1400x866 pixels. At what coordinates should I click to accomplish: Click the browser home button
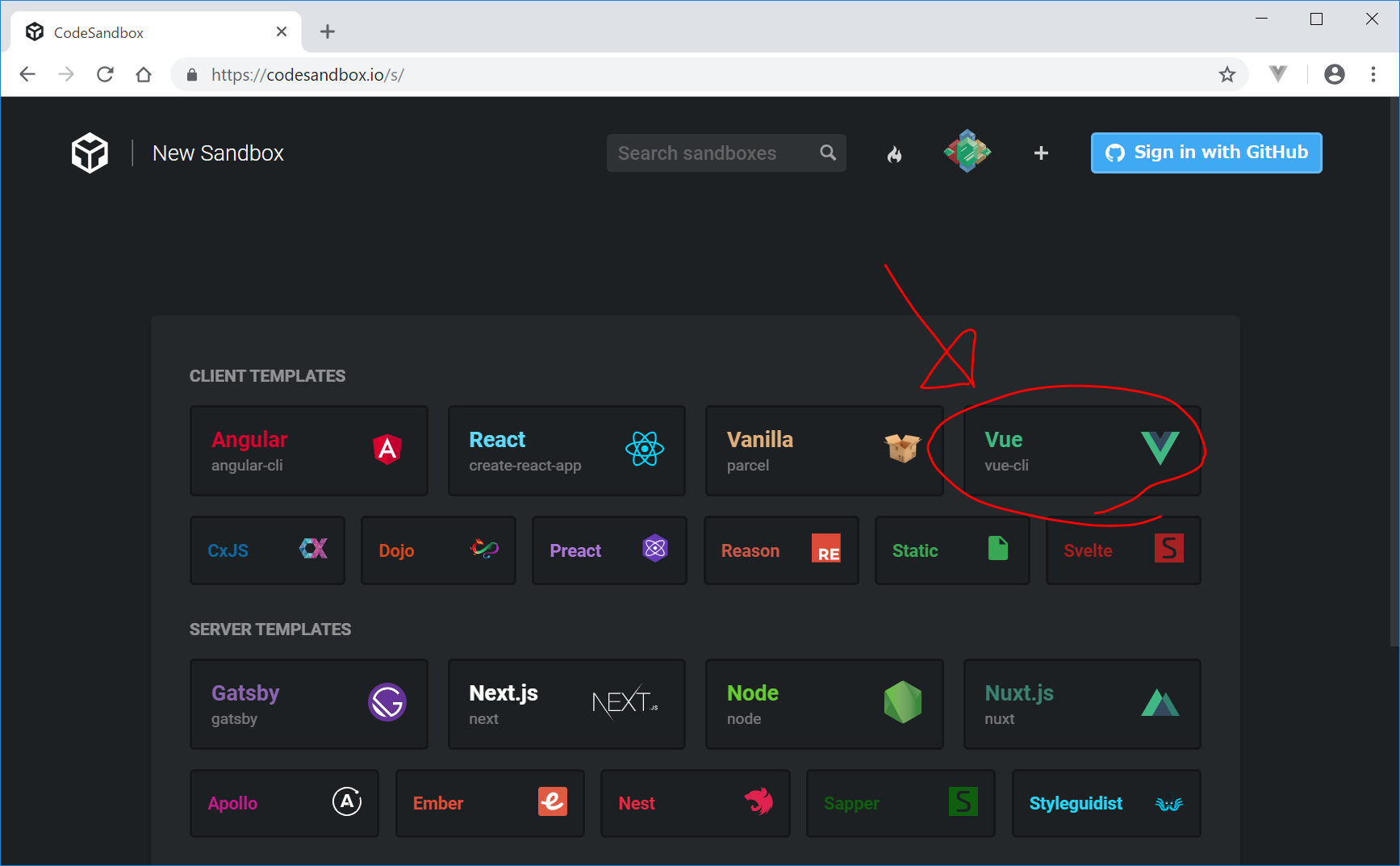pos(144,74)
